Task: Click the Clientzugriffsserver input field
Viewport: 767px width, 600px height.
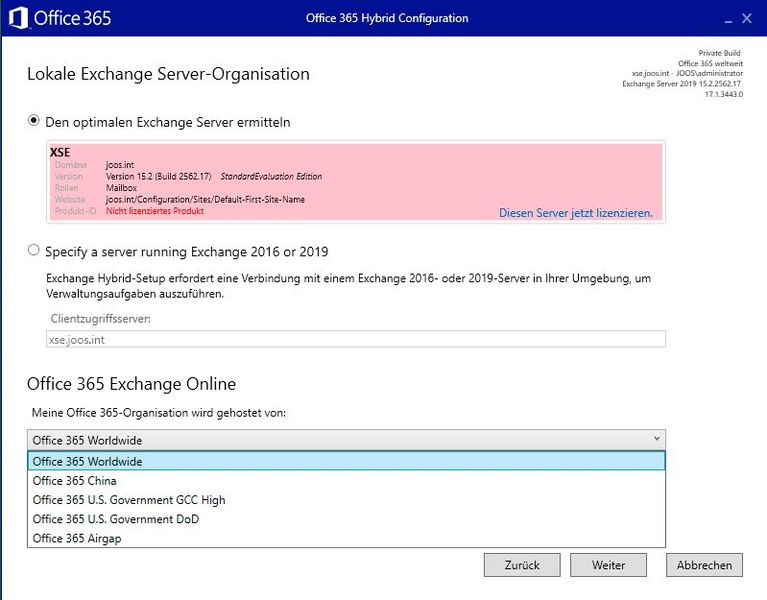Action: pyautogui.click(x=356, y=339)
